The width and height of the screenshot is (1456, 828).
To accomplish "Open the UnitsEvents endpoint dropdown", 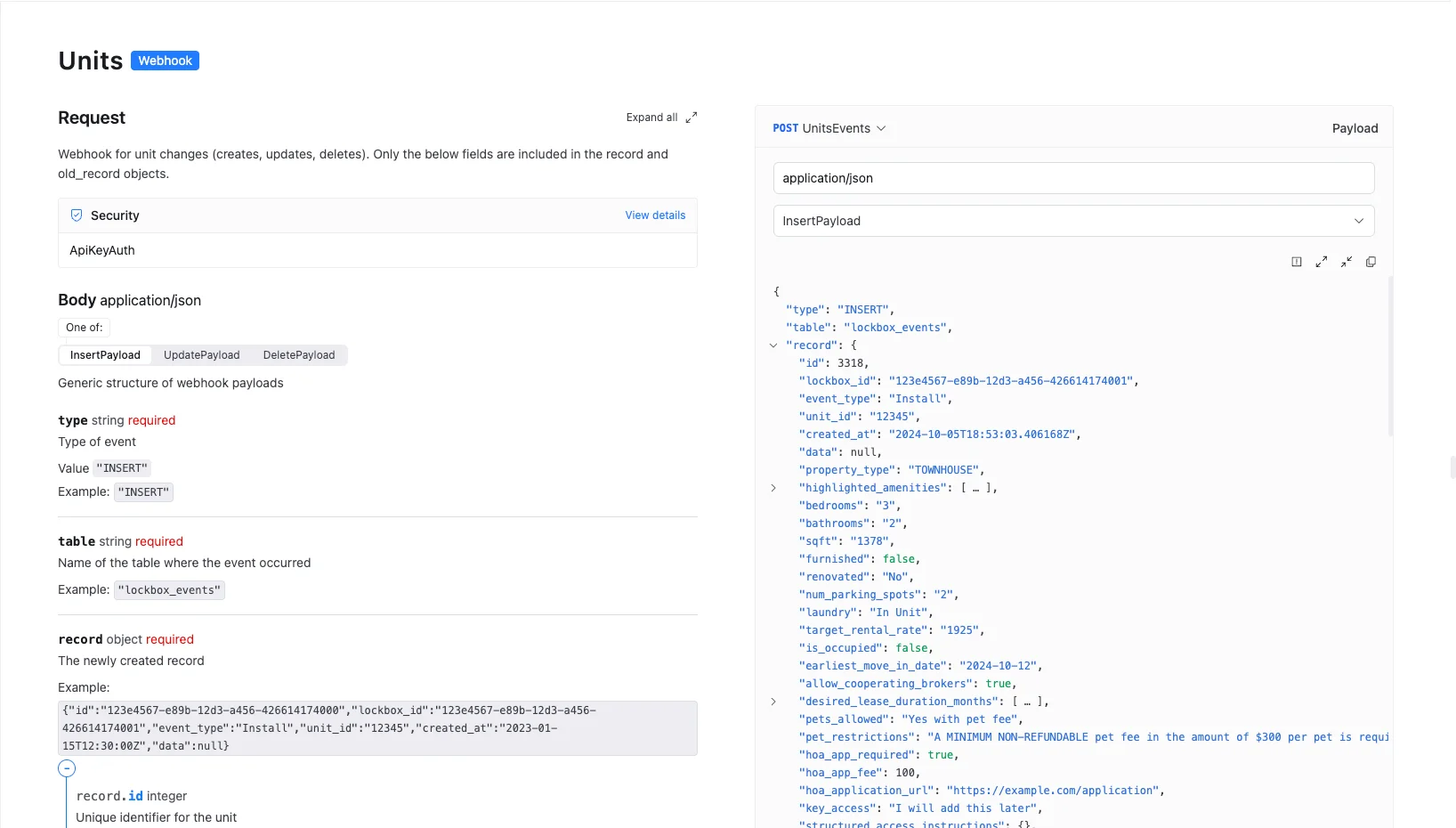I will pyautogui.click(x=881, y=128).
